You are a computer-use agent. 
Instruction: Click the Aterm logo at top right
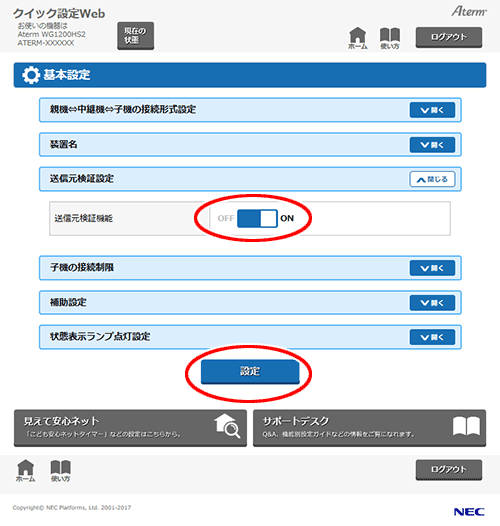point(468,11)
